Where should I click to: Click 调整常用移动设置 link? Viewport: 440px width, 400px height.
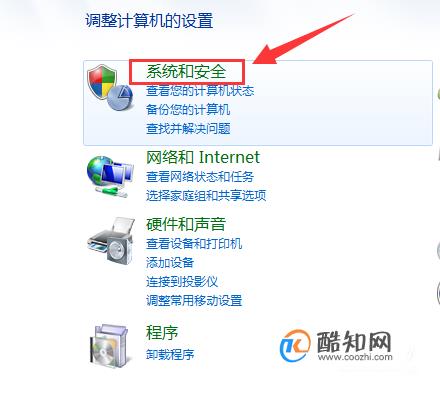pyautogui.click(x=194, y=301)
